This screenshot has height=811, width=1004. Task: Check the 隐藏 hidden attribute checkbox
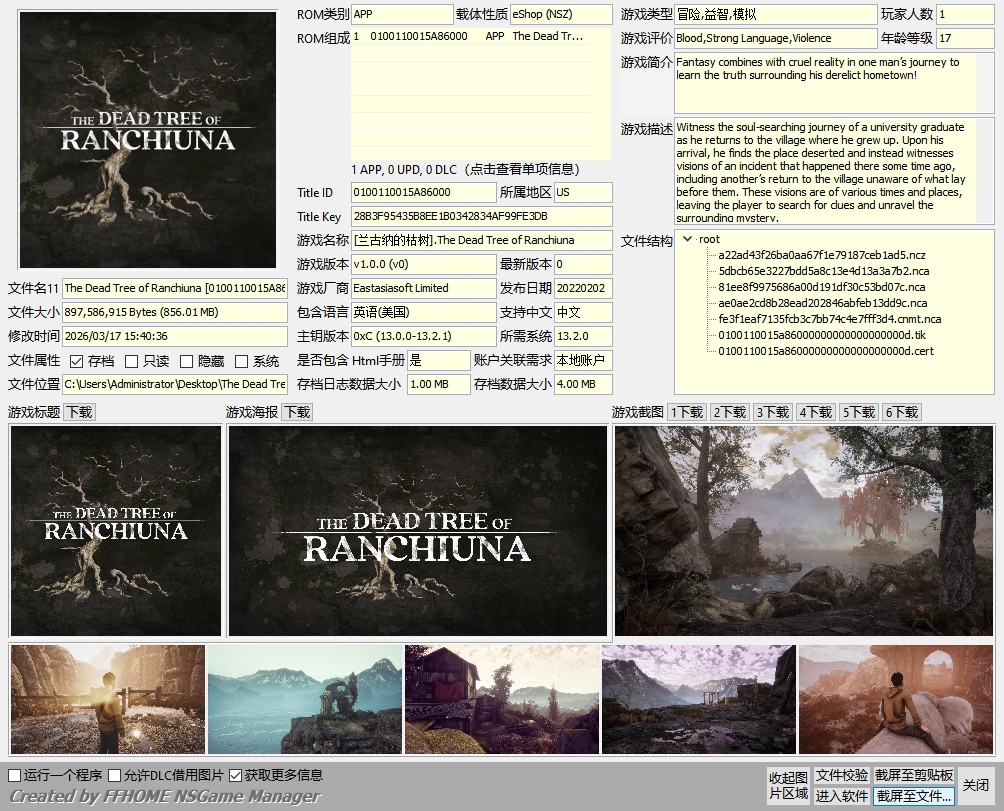186,361
